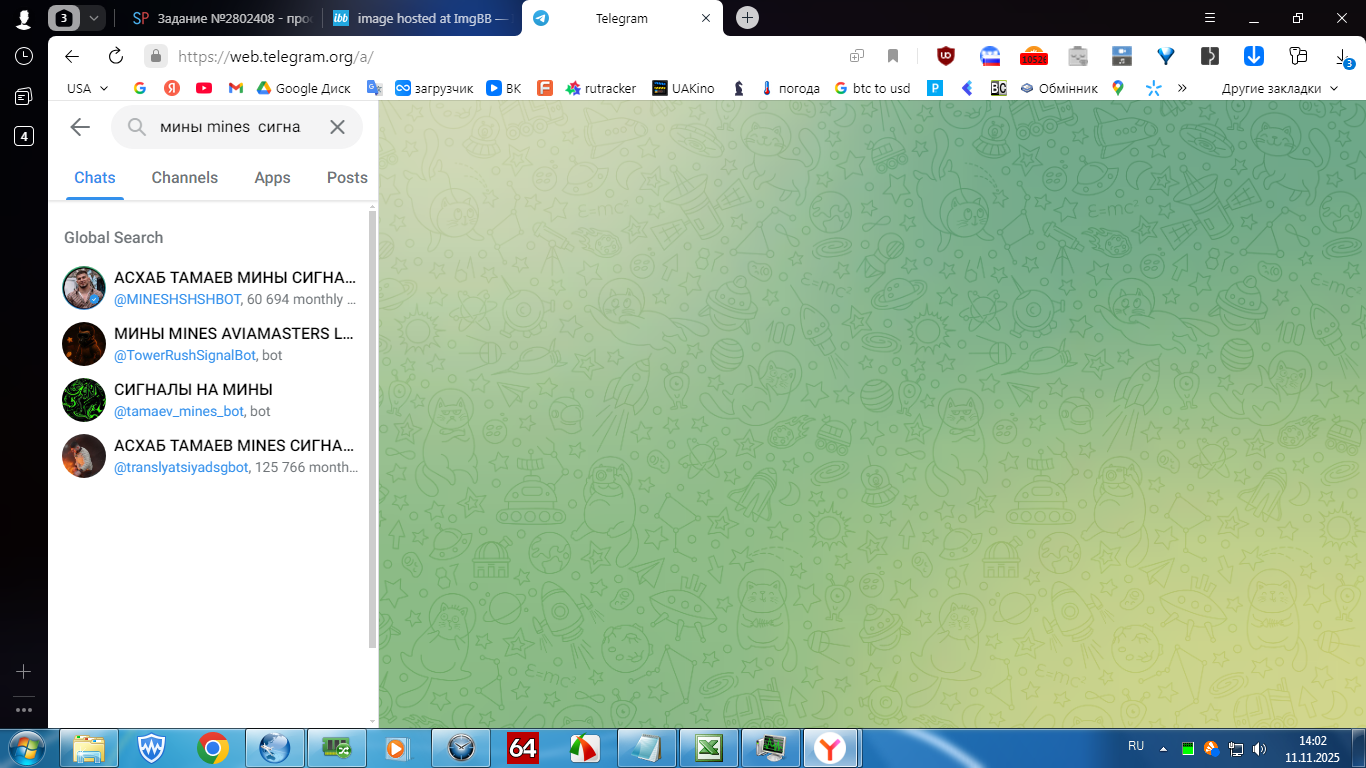The height and width of the screenshot is (768, 1366).
Task: Go back from Telegram search results
Action: tap(80, 127)
